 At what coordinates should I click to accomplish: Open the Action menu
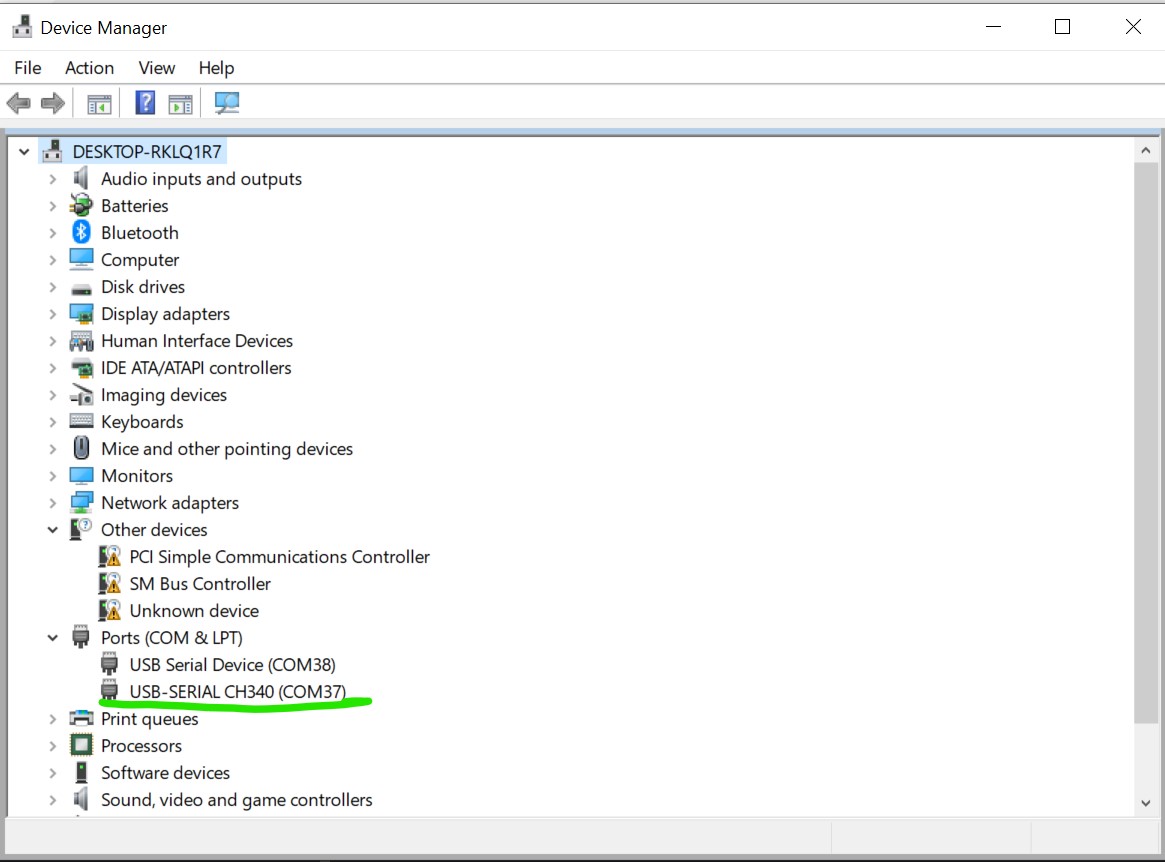pos(89,68)
